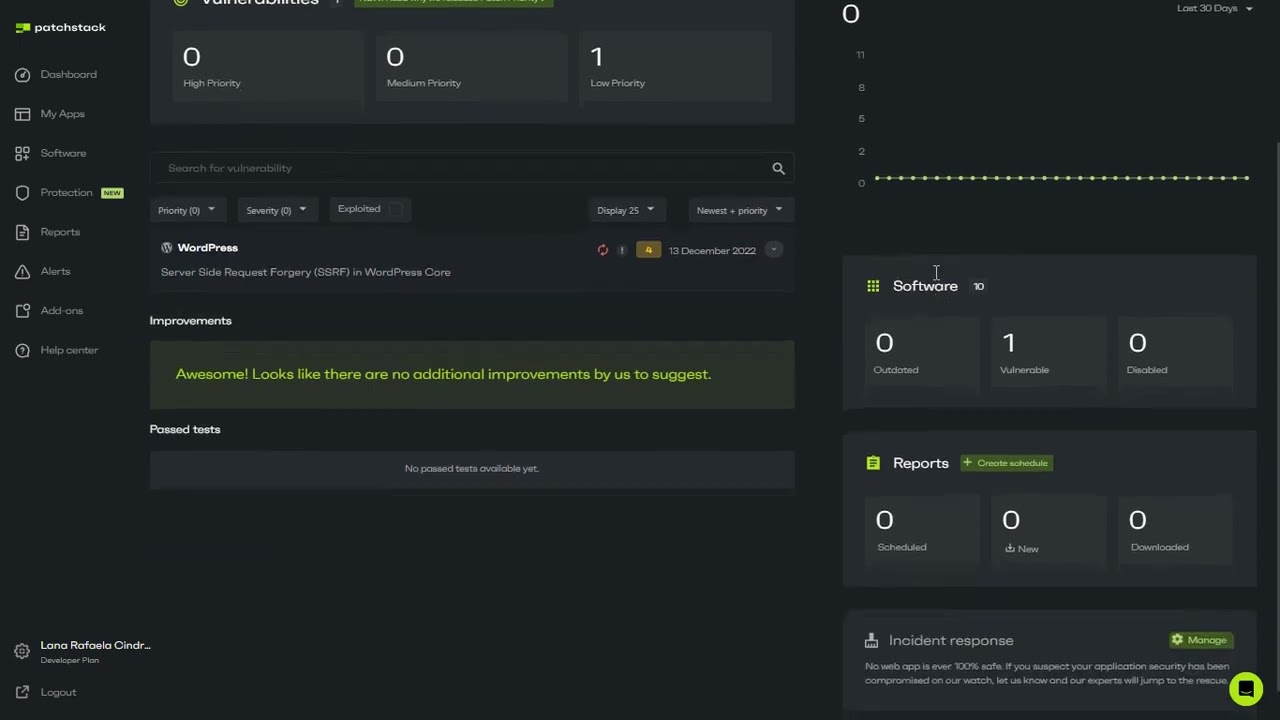The image size is (1280, 720).
Task: Open the Display 25 dropdown
Action: 625,210
